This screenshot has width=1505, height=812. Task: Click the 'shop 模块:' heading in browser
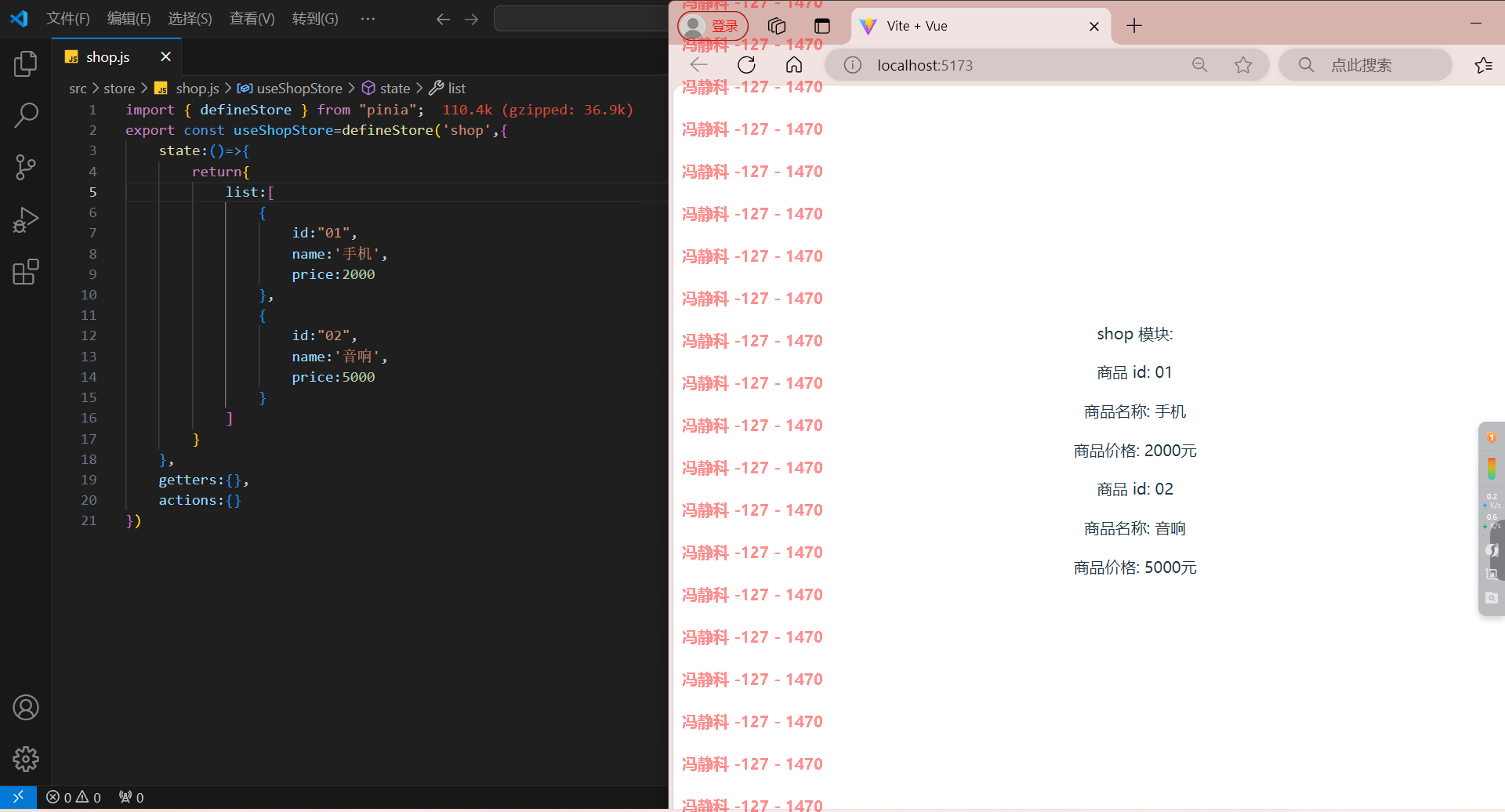pyautogui.click(x=1134, y=334)
